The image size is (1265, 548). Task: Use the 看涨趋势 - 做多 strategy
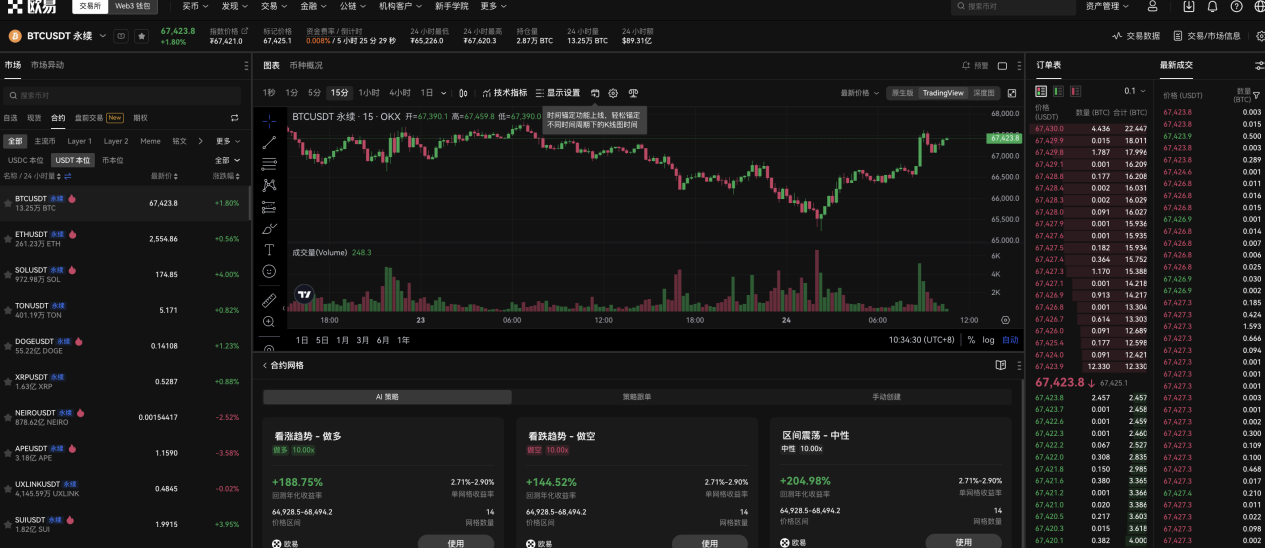456,542
